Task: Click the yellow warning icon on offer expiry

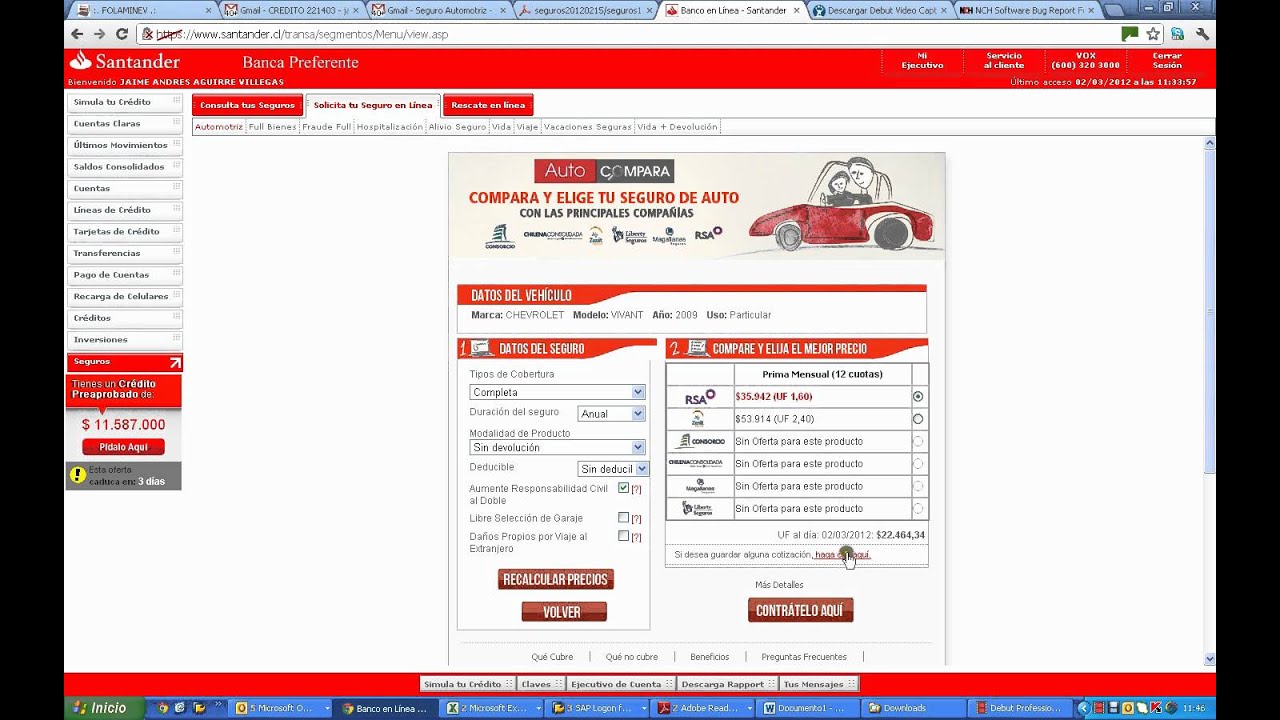Action: pyautogui.click(x=78, y=475)
